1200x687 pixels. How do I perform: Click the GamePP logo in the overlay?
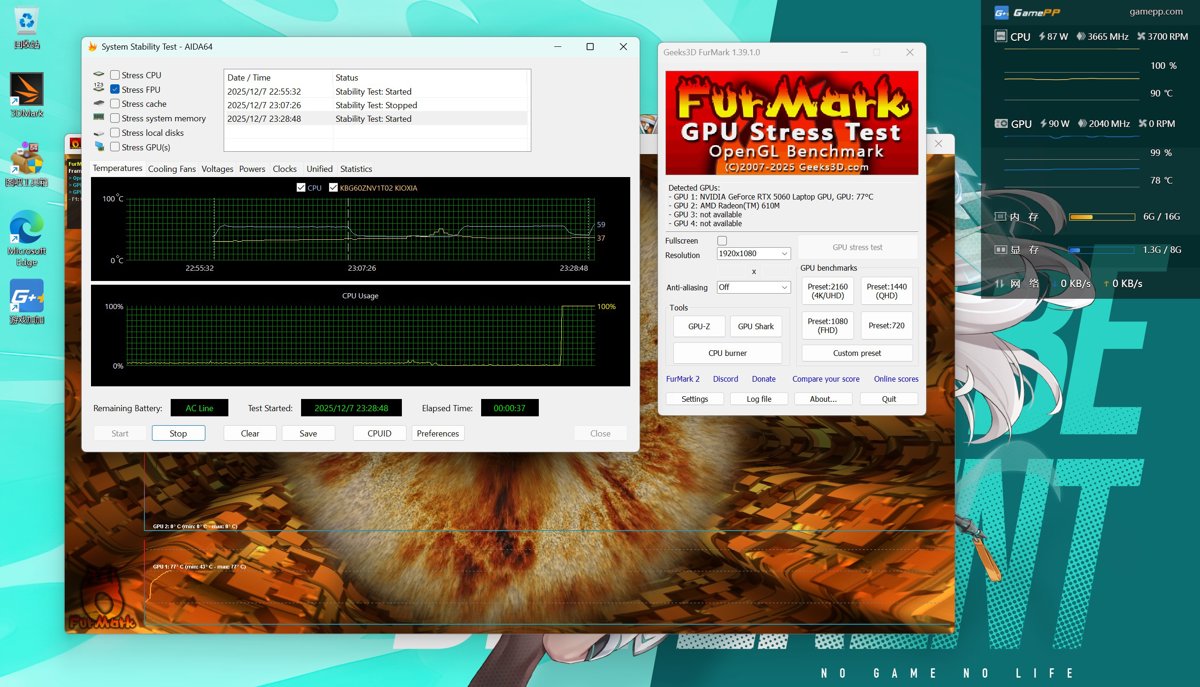coord(1001,12)
